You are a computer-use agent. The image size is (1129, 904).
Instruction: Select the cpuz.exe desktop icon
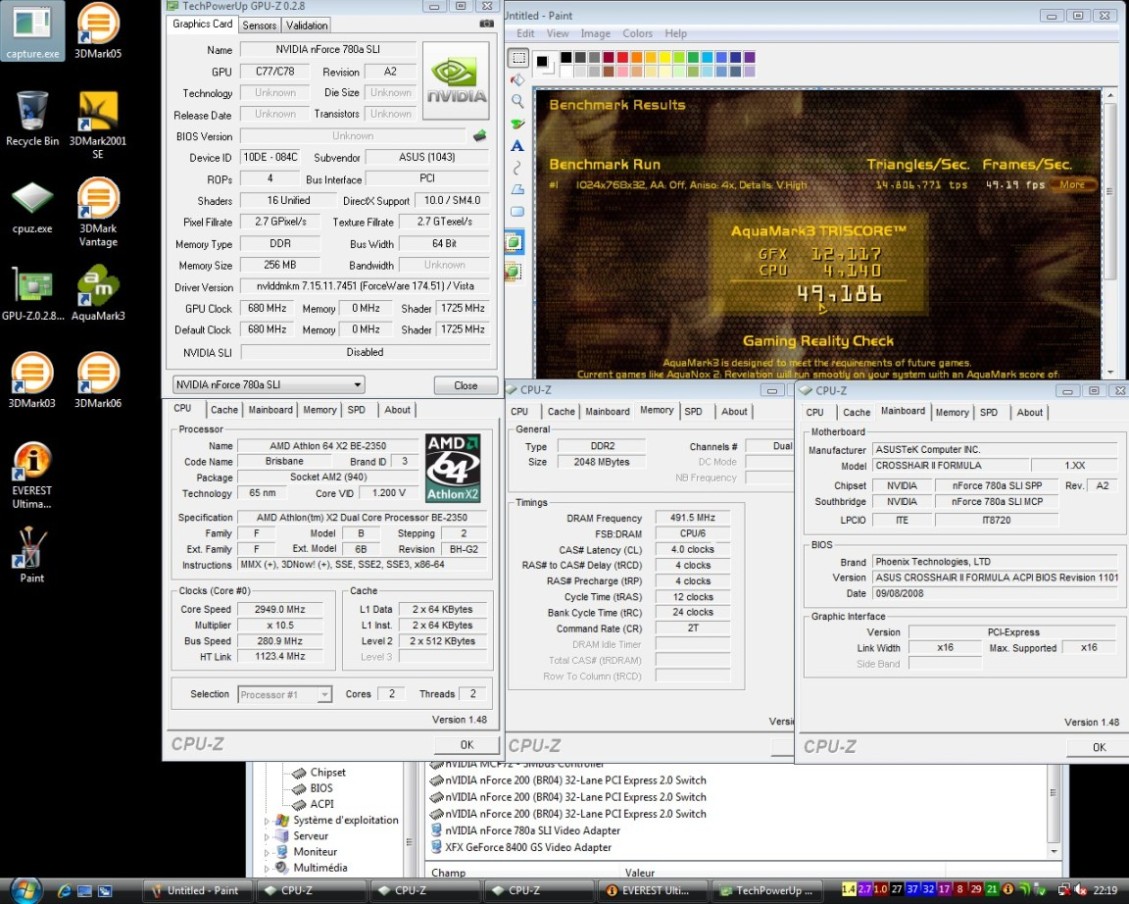click(32, 207)
